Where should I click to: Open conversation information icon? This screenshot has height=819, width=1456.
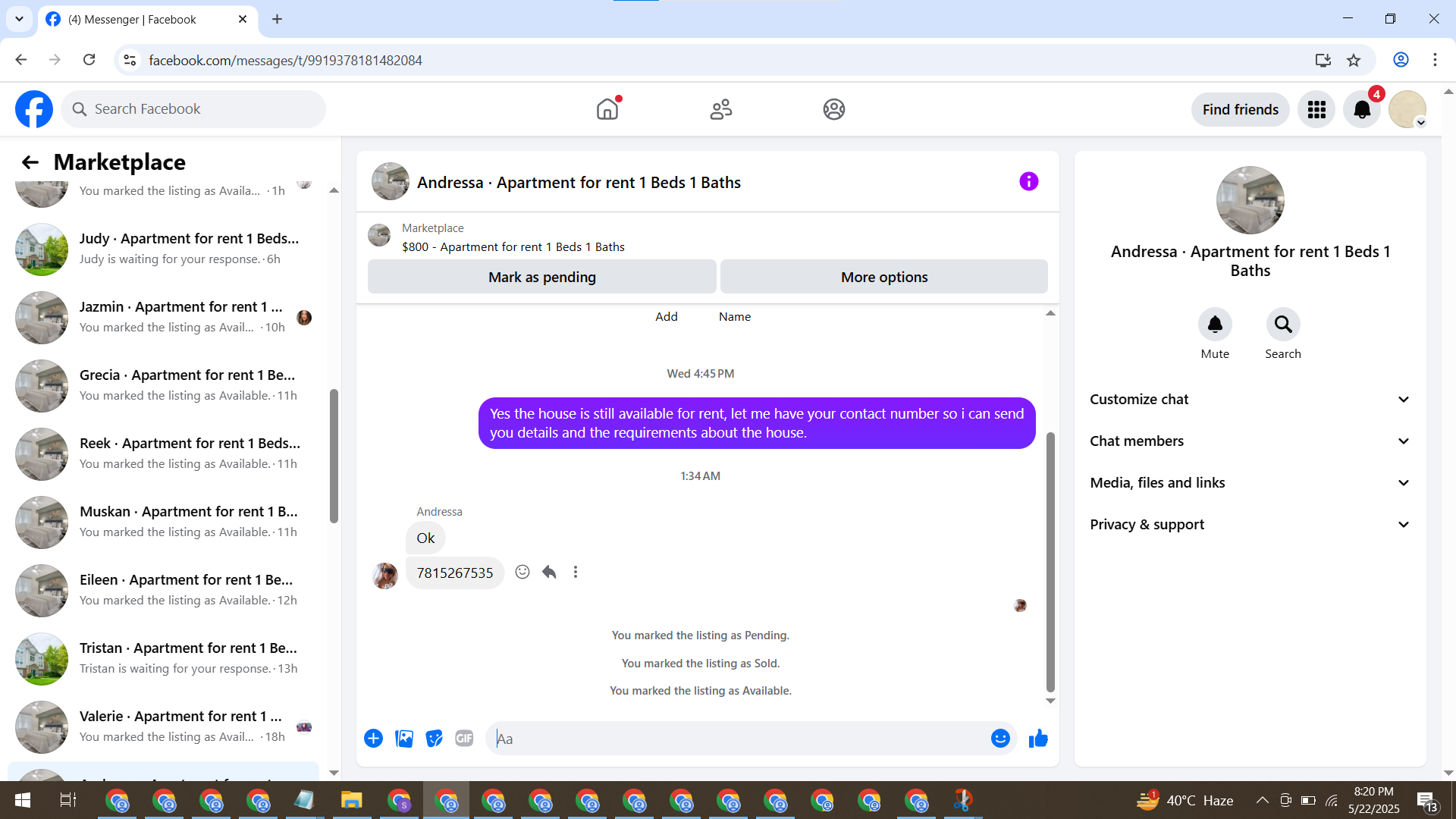pos(1028,181)
